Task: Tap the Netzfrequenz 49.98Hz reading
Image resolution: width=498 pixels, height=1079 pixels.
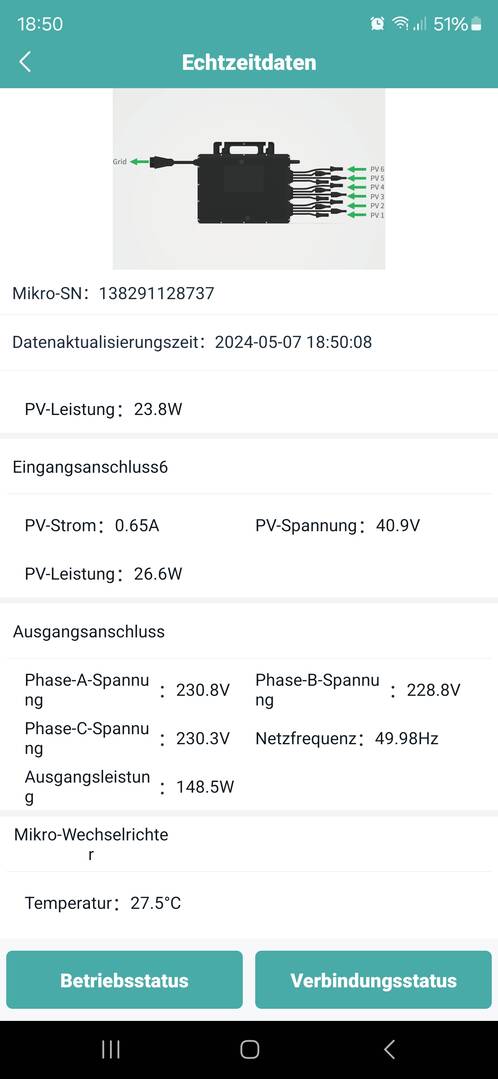Action: pos(347,739)
